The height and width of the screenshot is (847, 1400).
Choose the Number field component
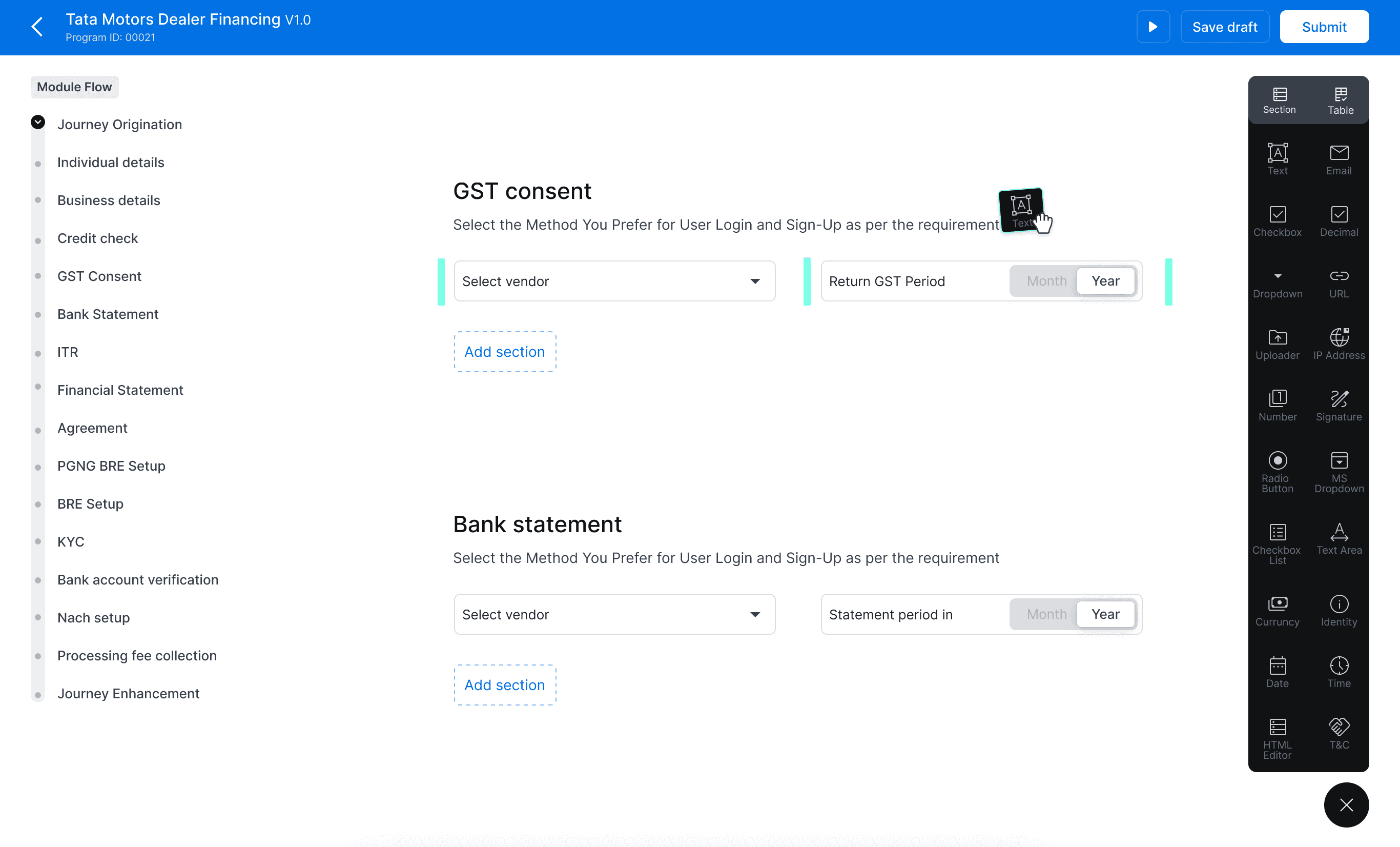[x=1278, y=406]
